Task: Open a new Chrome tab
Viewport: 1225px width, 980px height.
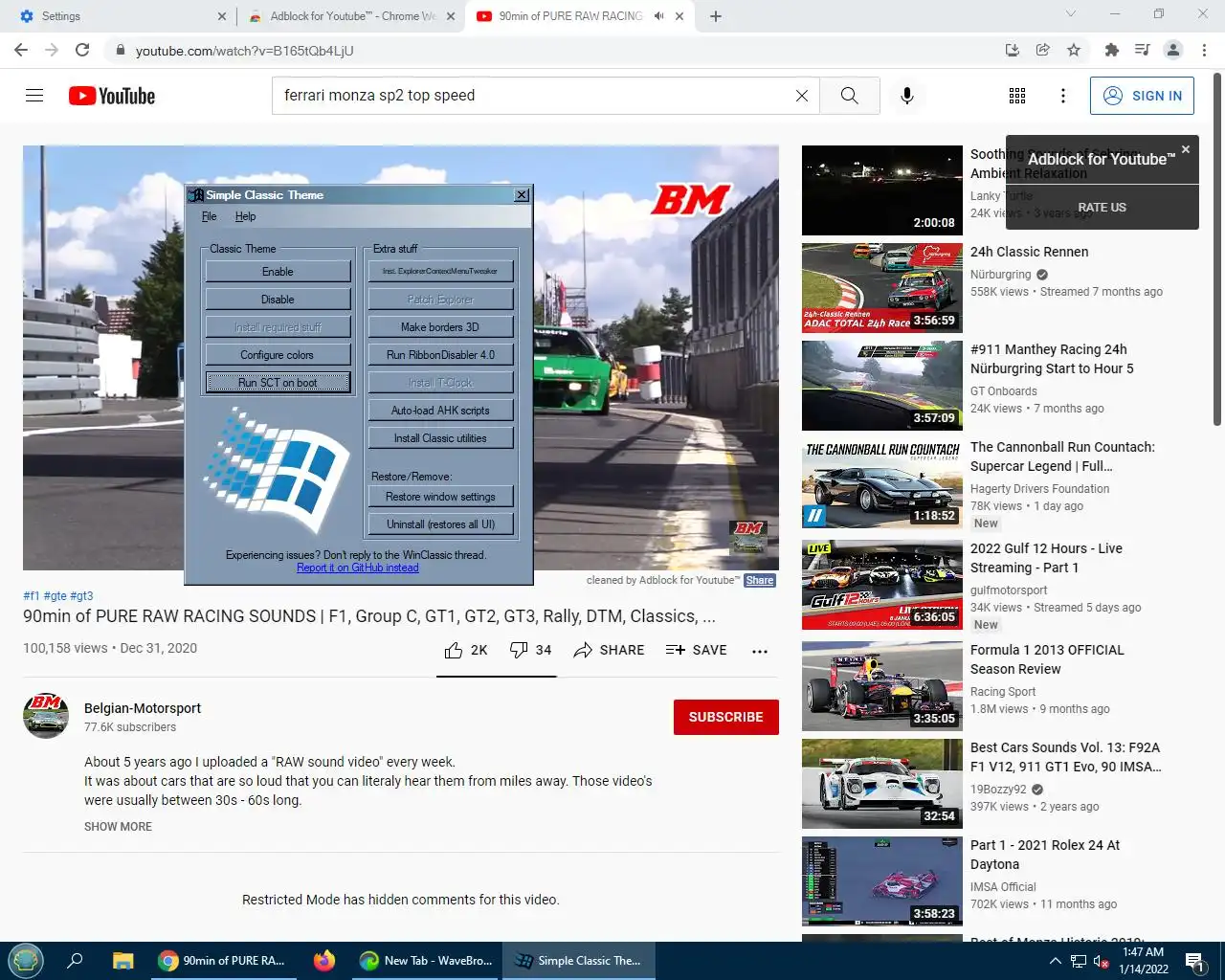Action: 716,16
